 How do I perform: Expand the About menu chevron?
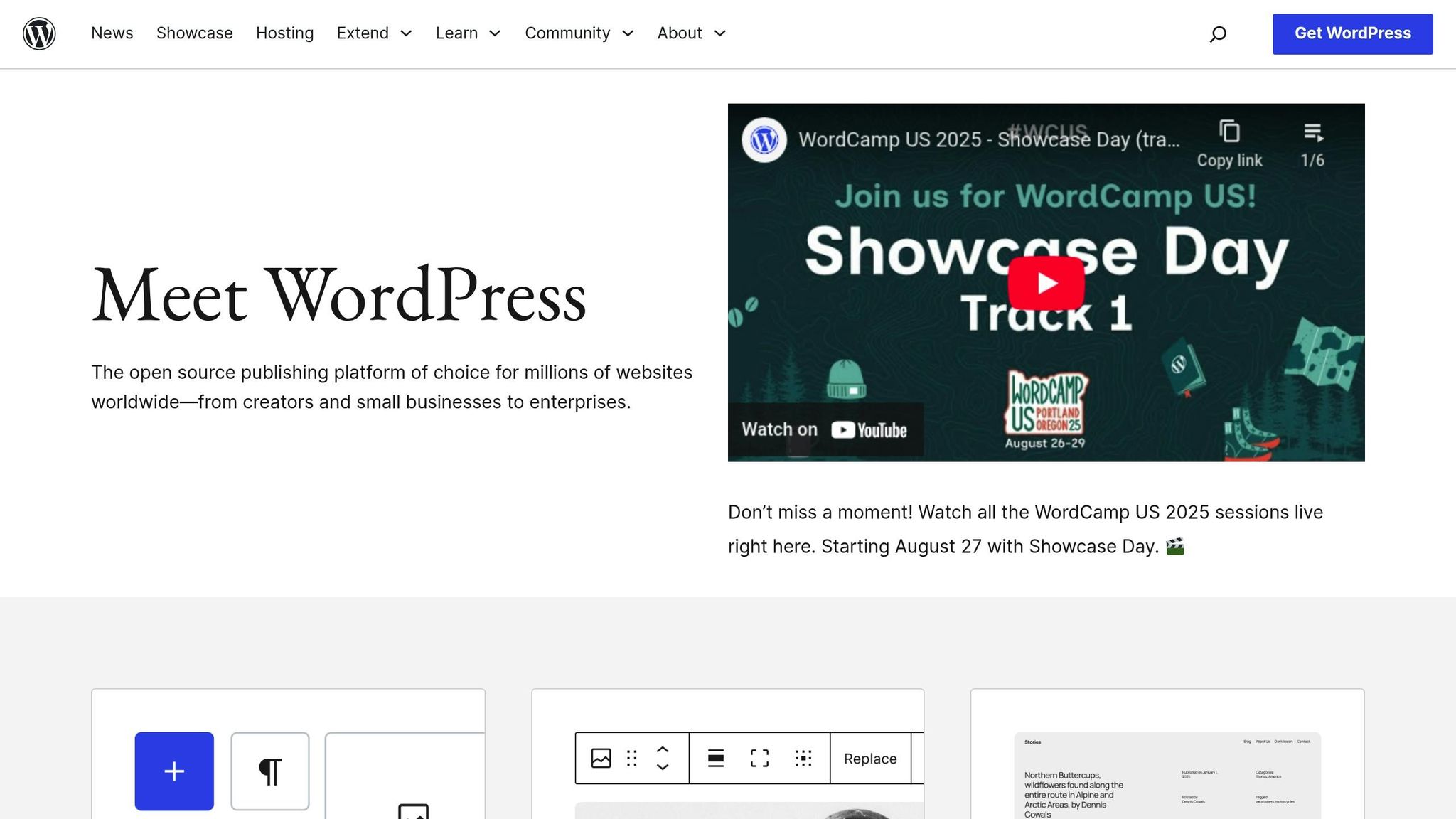tap(719, 33)
